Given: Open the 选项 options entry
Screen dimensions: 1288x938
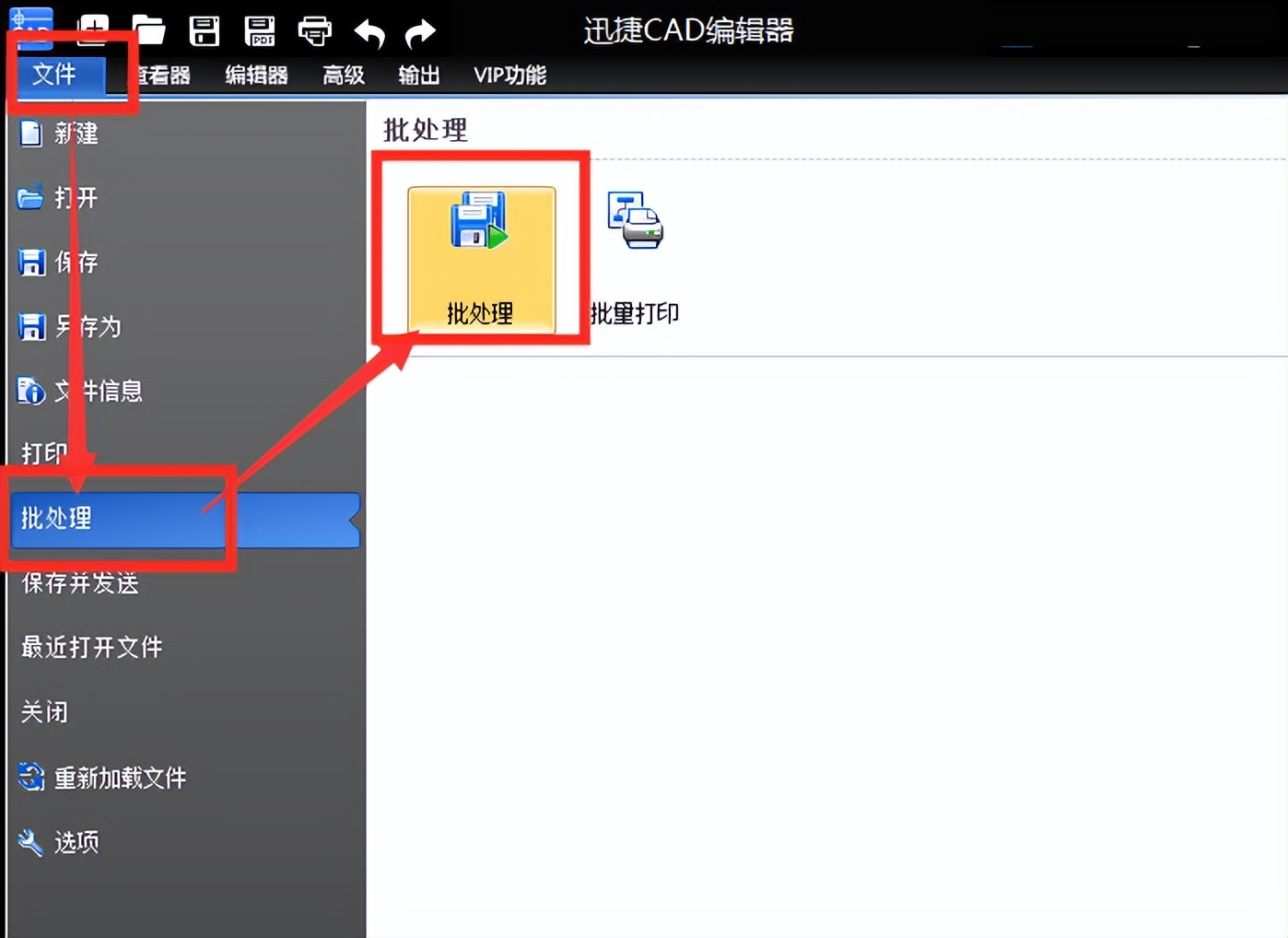Looking at the screenshot, I should (x=78, y=842).
